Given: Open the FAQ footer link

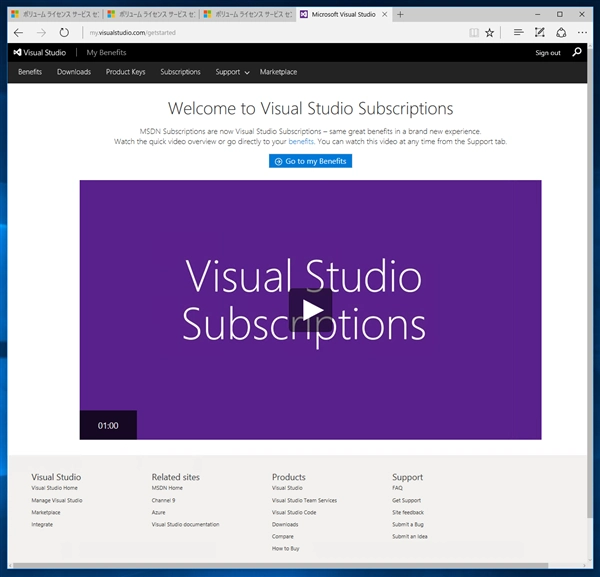Looking at the screenshot, I should coord(397,488).
